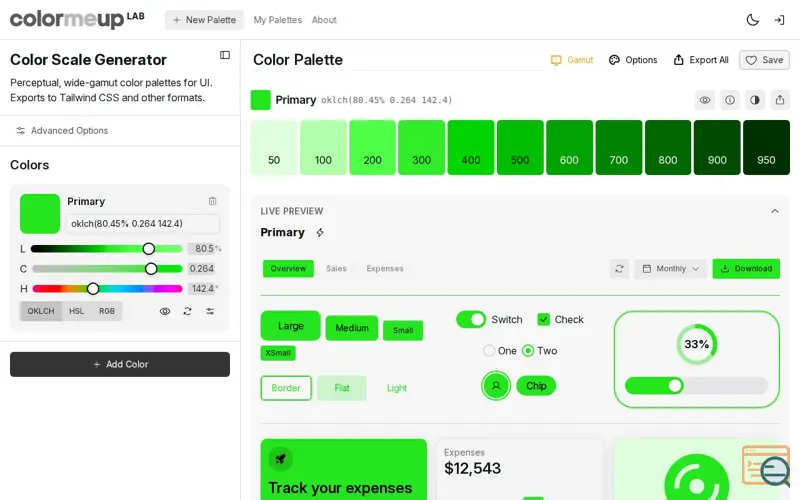Switch to RGB color mode
Screen dimensions: 800x500
click(107, 311)
